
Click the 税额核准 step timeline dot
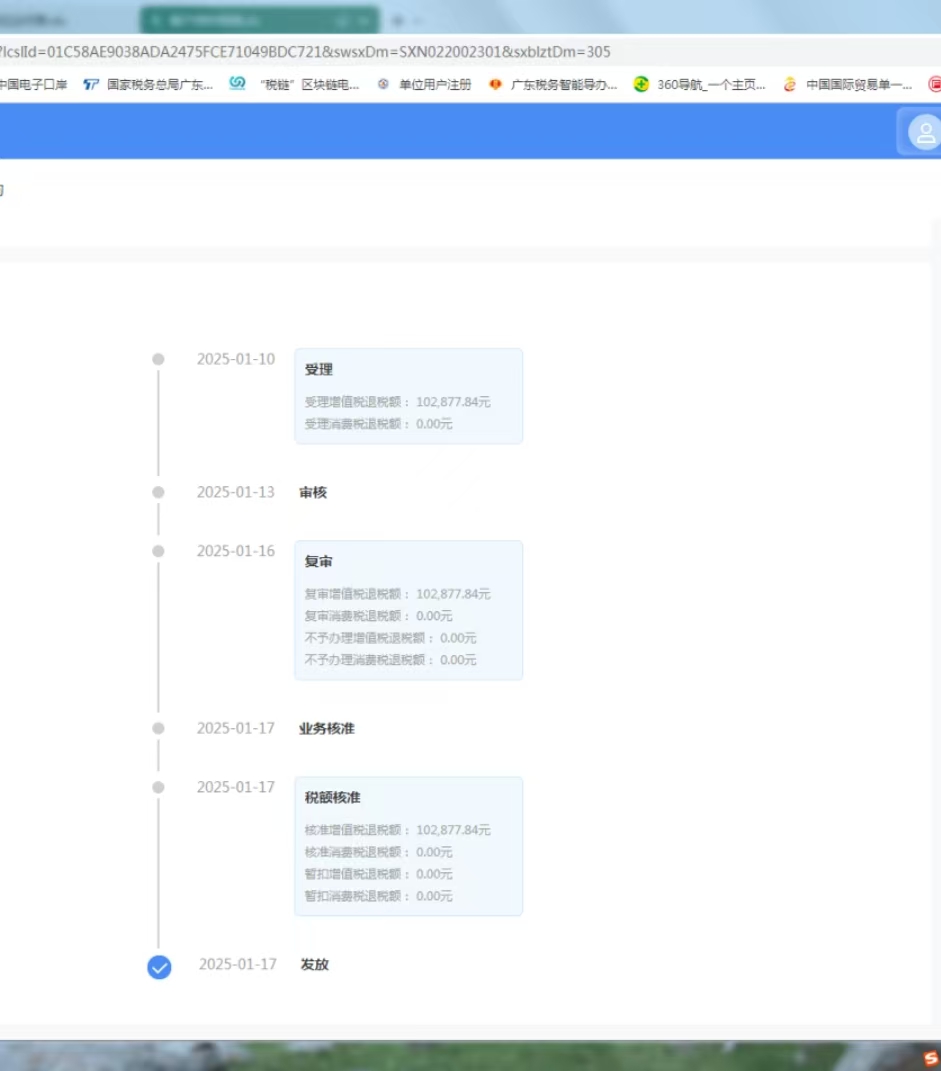coord(158,787)
